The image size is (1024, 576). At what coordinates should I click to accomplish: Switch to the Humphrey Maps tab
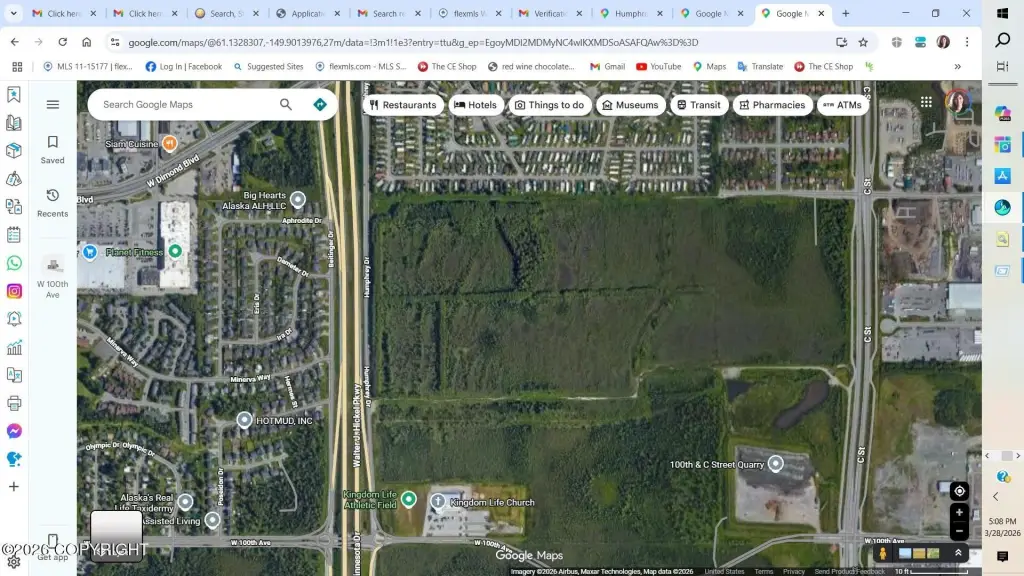tap(632, 14)
